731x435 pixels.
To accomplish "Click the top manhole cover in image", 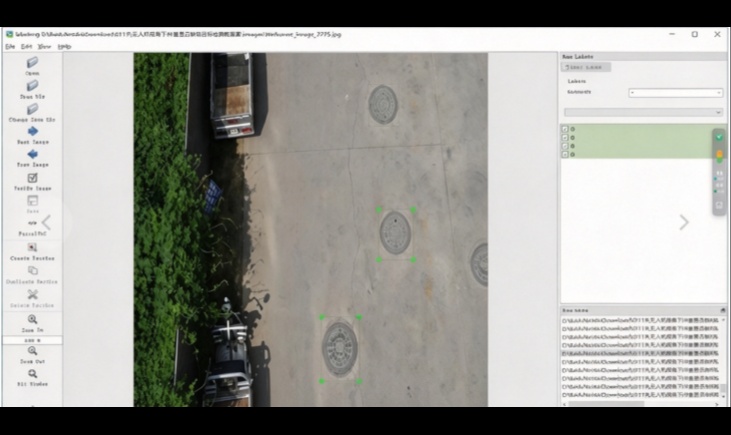I will pos(383,104).
